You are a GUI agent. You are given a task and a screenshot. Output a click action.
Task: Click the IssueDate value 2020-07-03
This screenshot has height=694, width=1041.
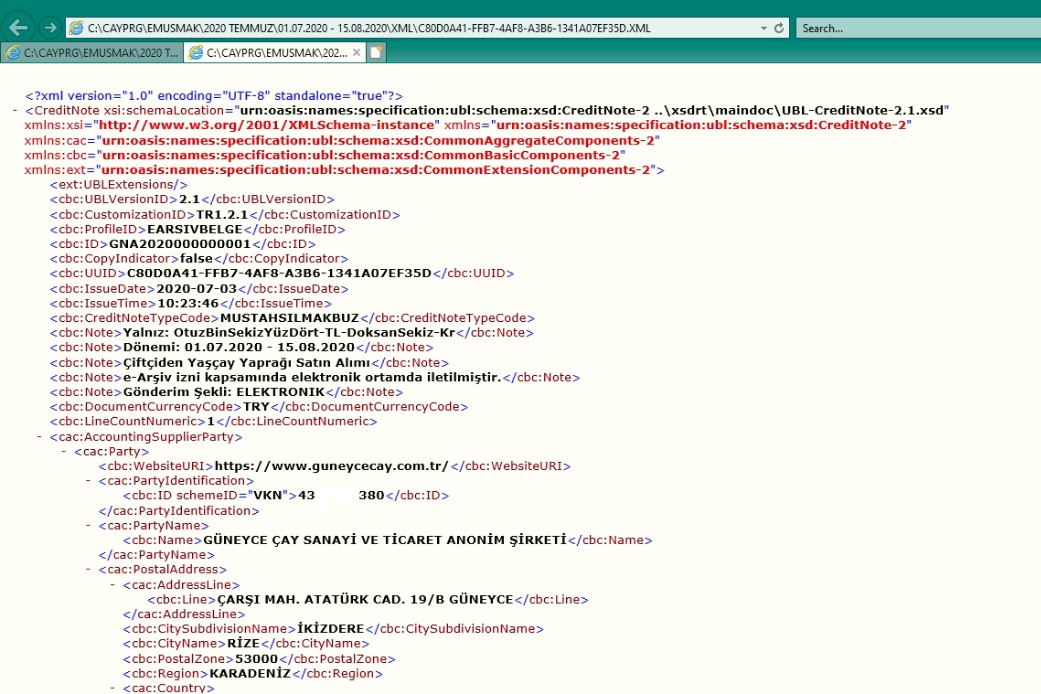197,289
